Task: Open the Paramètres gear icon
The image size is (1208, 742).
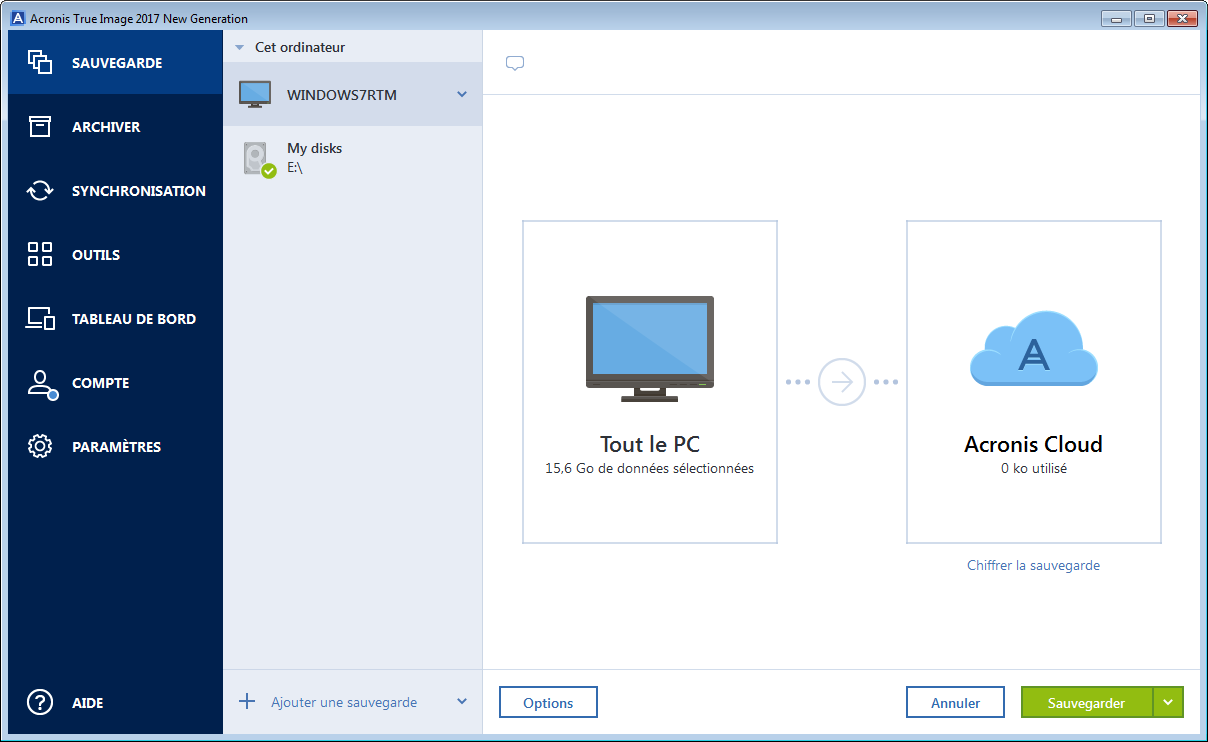Action: tap(40, 447)
